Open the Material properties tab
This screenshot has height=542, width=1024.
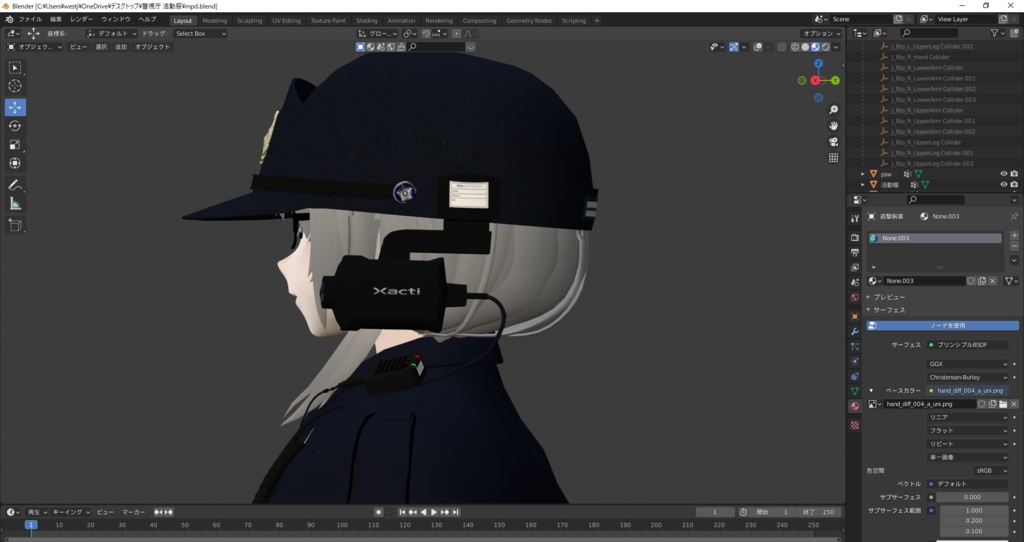click(x=855, y=406)
